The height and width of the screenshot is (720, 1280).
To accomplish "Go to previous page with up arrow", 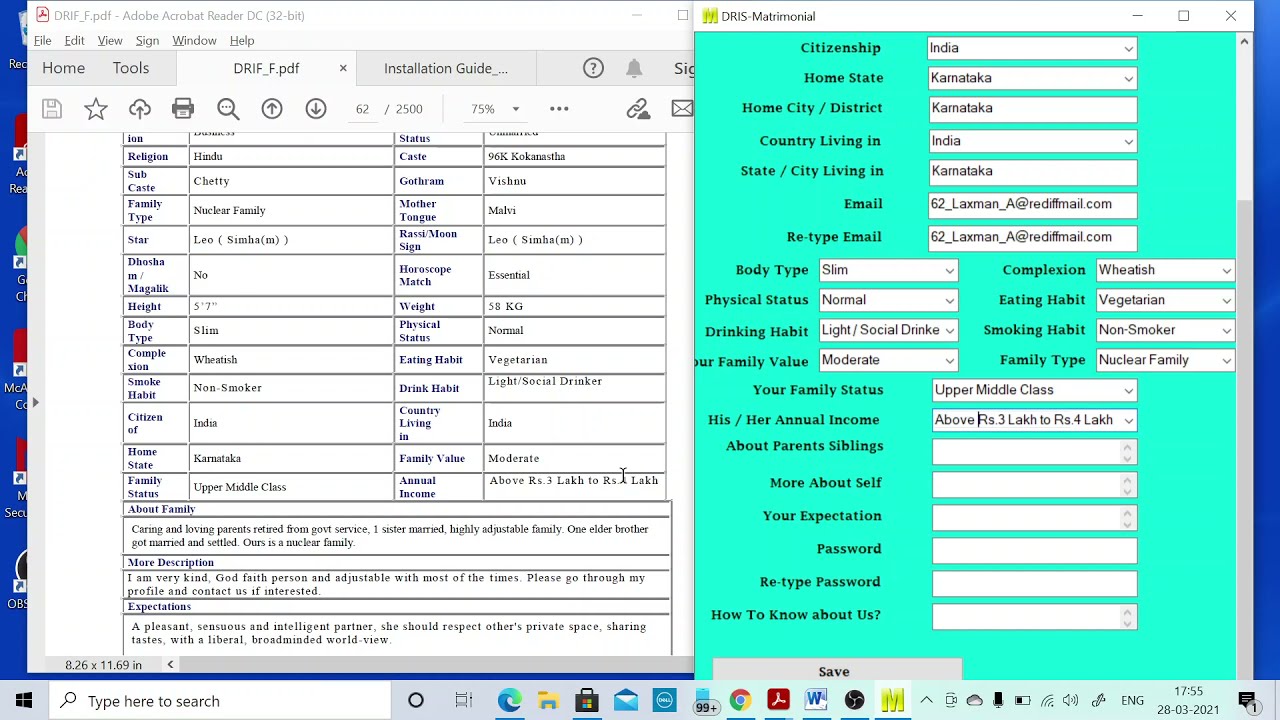I will (272, 108).
